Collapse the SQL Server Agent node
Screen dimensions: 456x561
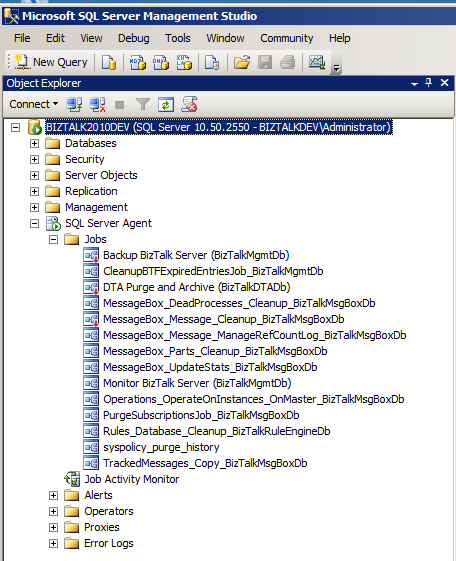[34, 224]
